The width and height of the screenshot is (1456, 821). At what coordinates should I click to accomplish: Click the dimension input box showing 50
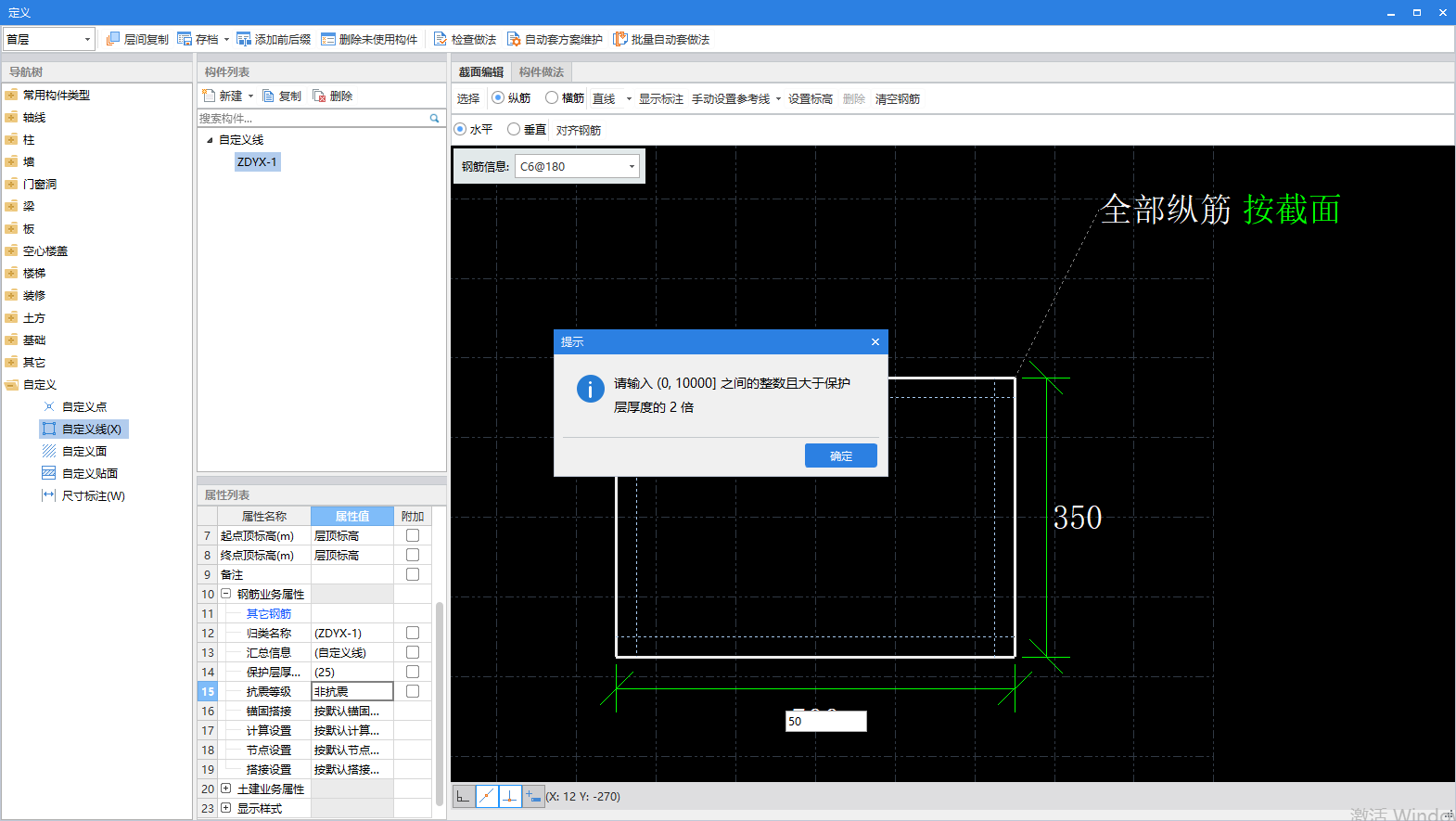coord(825,721)
